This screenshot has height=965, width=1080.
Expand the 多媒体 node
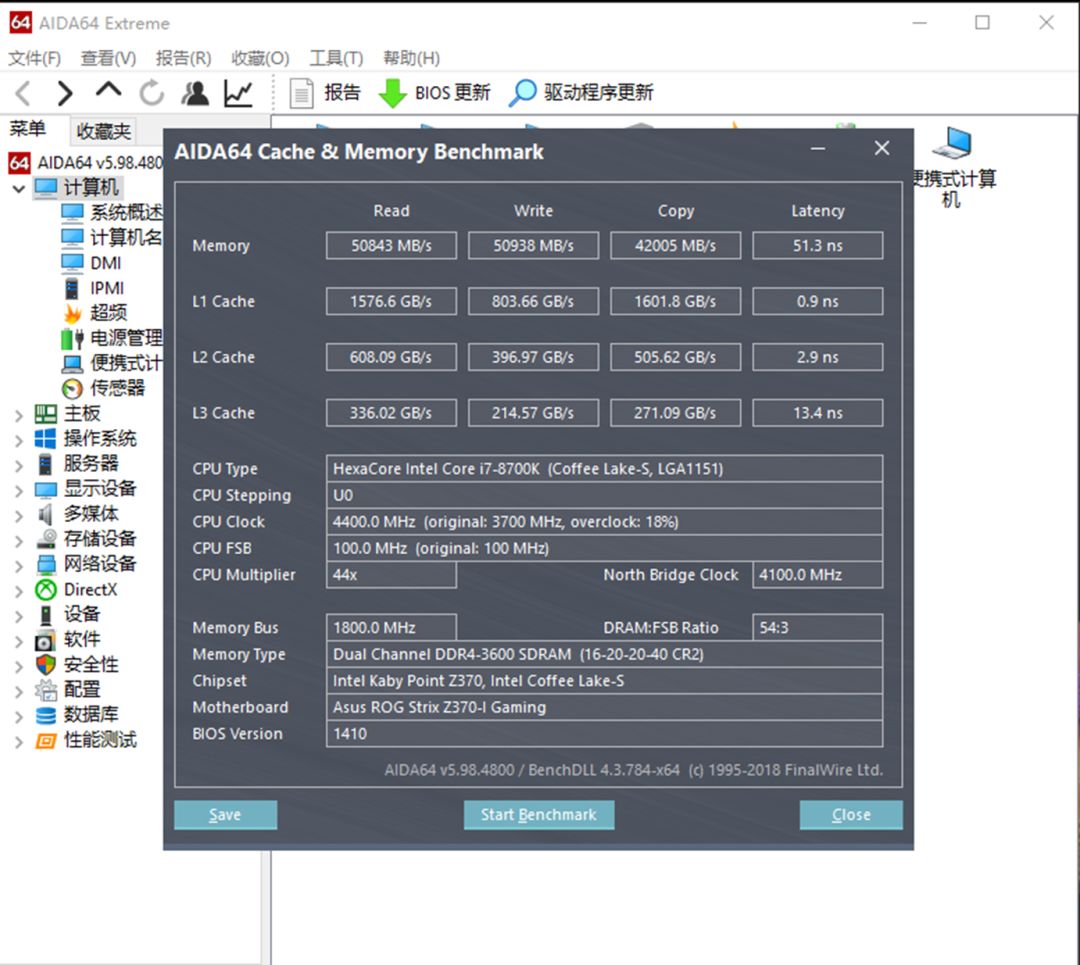(19, 516)
